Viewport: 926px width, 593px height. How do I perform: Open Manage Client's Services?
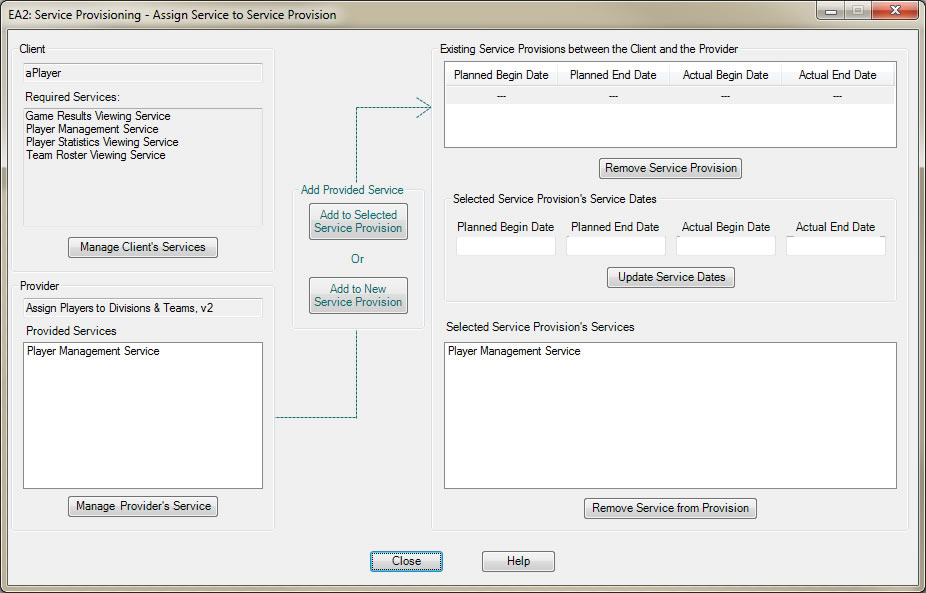143,247
